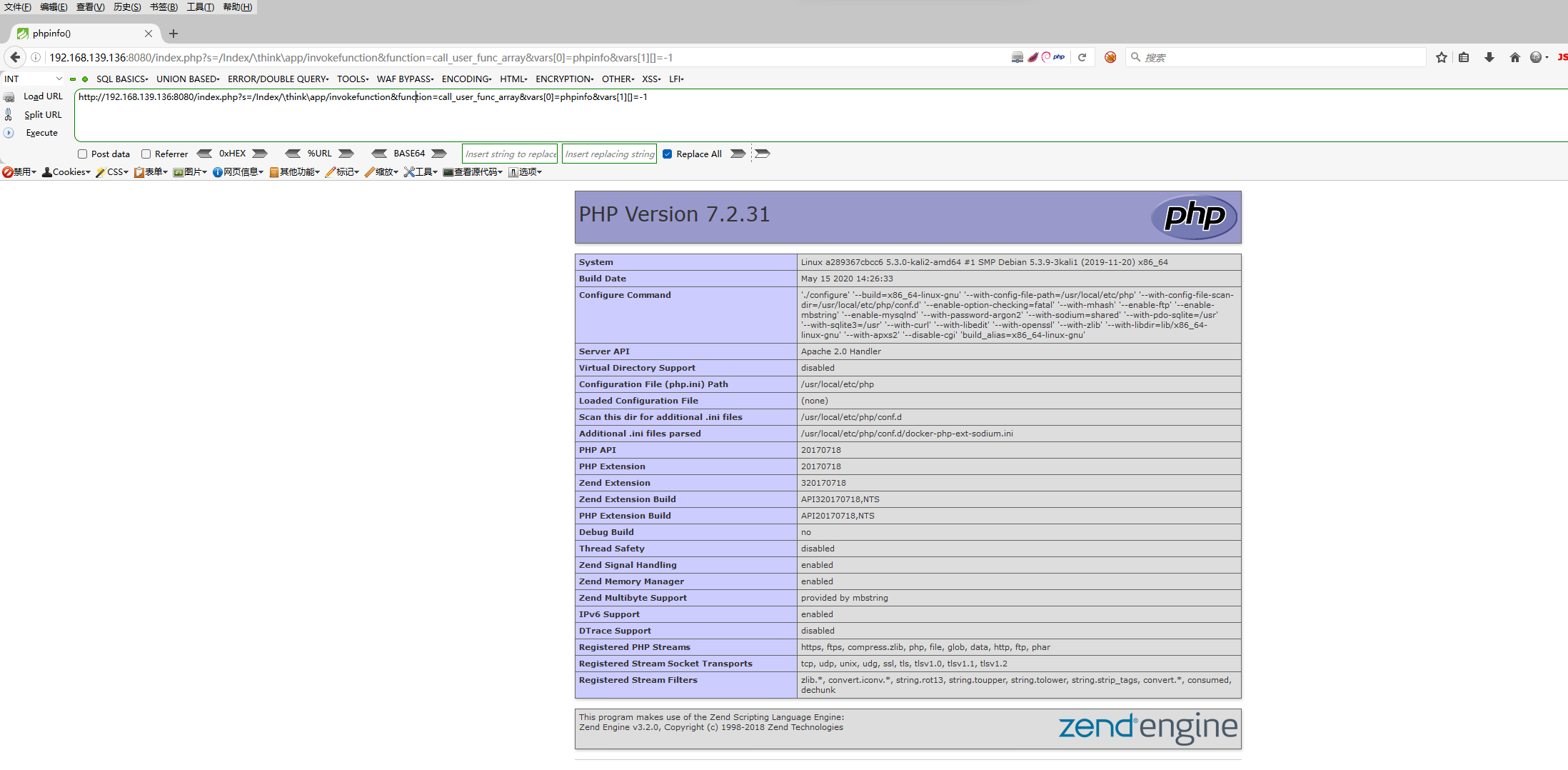Open the 书签(B) menu
This screenshot has height=770, width=1568.
(164, 7)
